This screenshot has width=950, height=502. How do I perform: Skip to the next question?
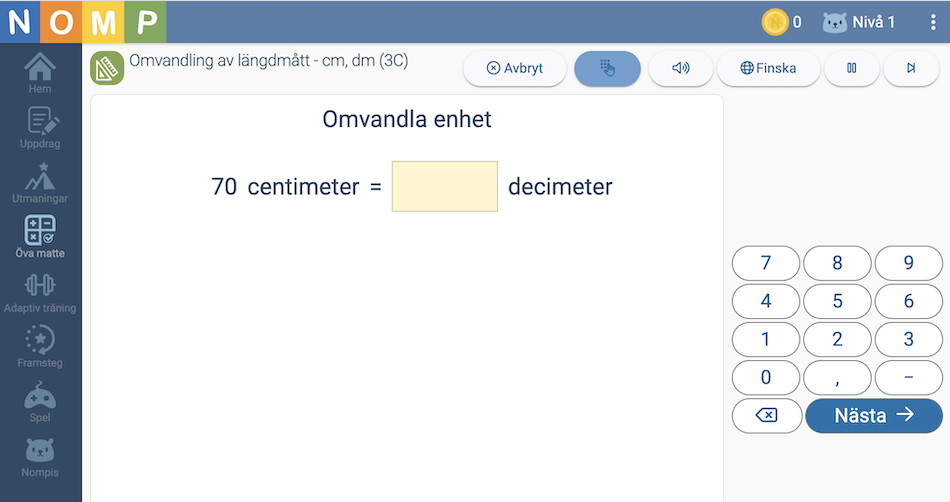[911, 68]
